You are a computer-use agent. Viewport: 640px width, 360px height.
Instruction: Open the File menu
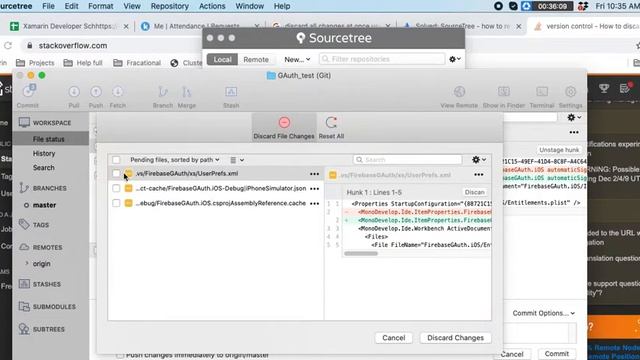(48, 6)
